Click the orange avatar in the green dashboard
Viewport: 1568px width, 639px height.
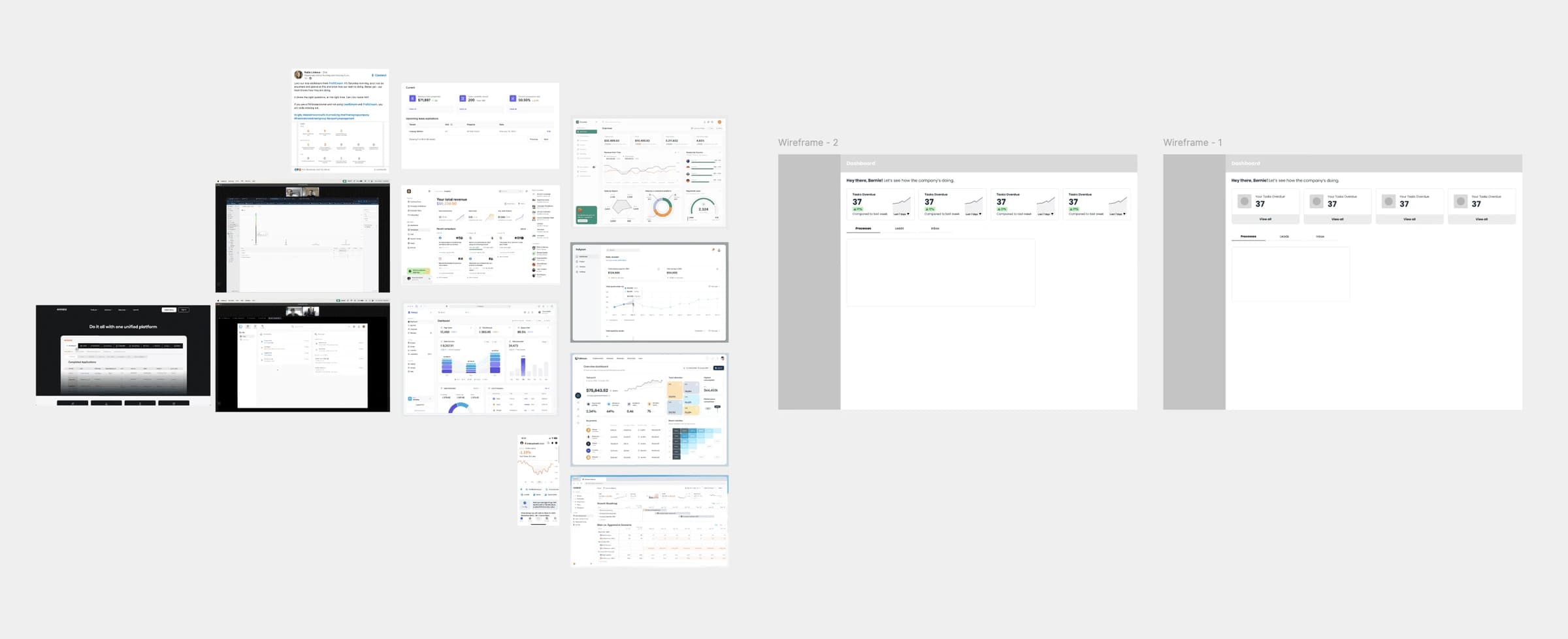point(720,122)
